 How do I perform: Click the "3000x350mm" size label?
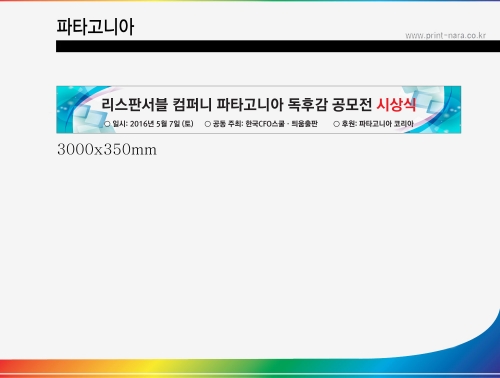point(107,149)
